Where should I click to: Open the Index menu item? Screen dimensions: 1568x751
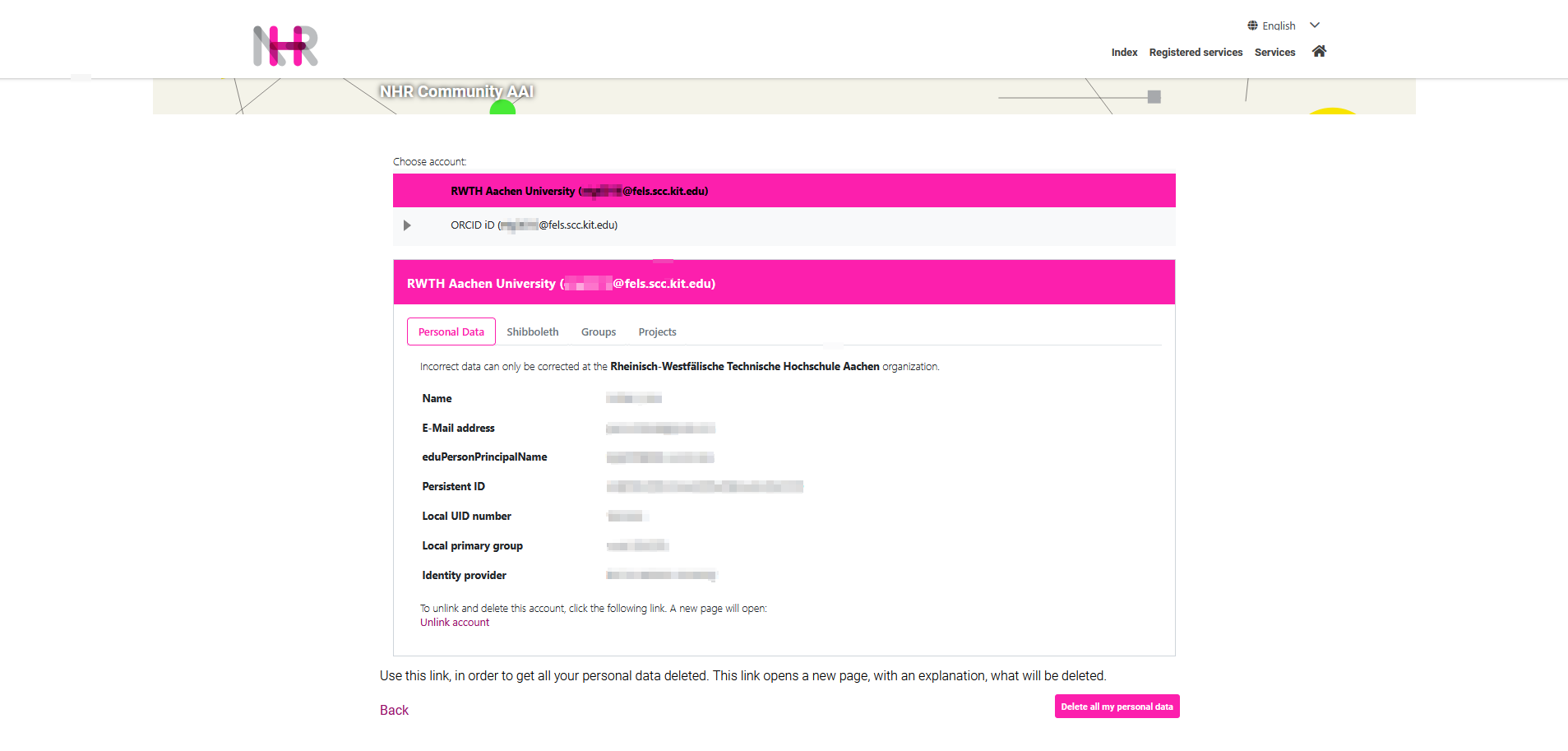(1124, 52)
